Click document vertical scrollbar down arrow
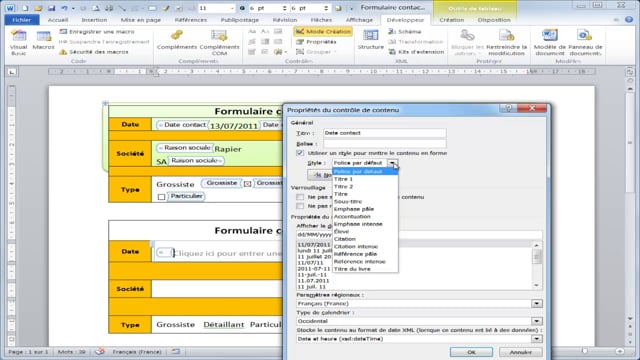640x360 pixels. pyautogui.click(x=630, y=318)
